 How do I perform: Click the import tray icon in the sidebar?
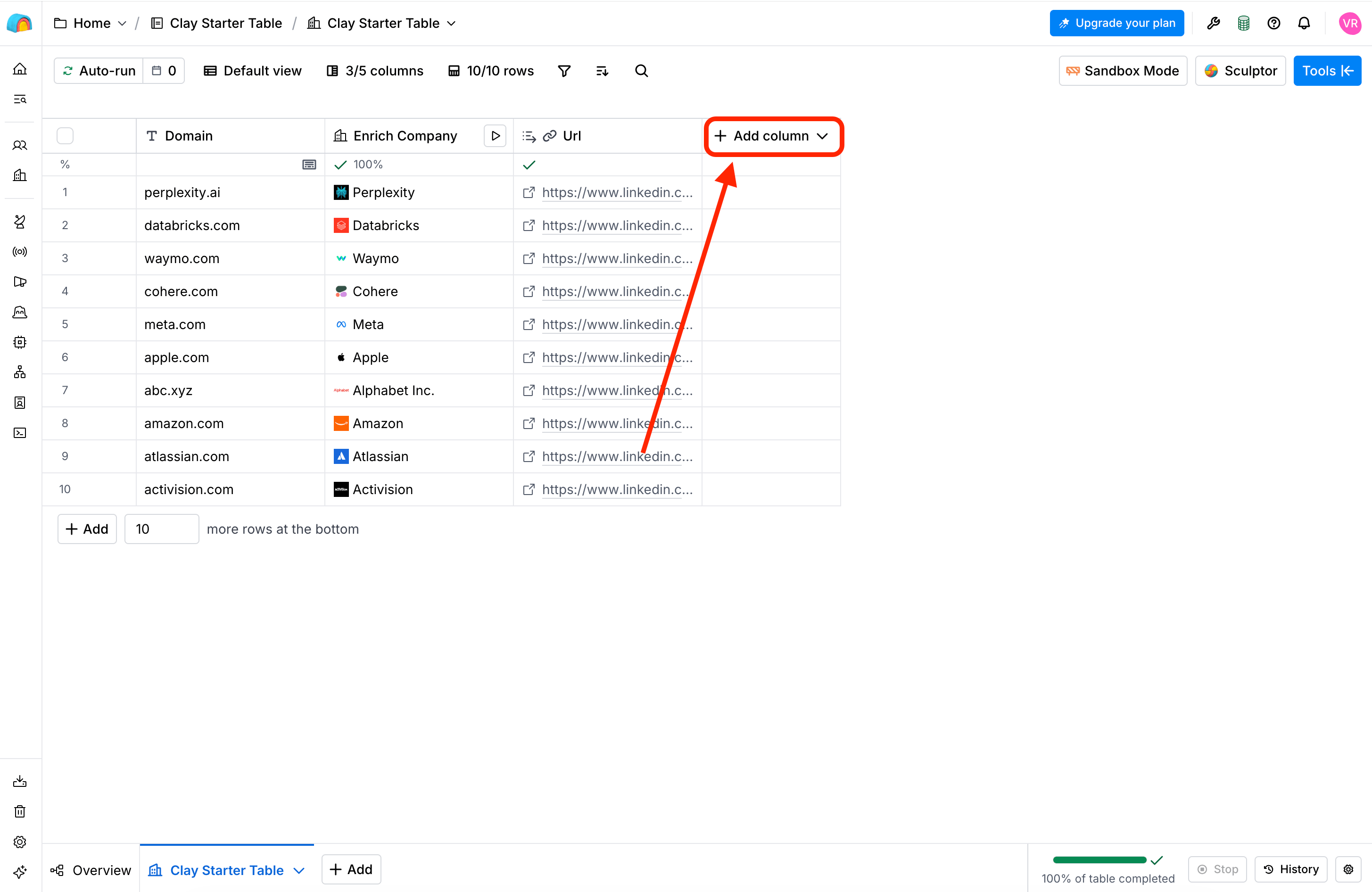pos(20,781)
